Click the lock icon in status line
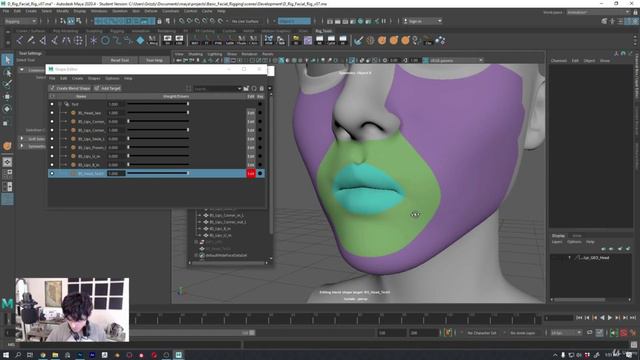Screen dimensions: 640x360 click(160, 21)
